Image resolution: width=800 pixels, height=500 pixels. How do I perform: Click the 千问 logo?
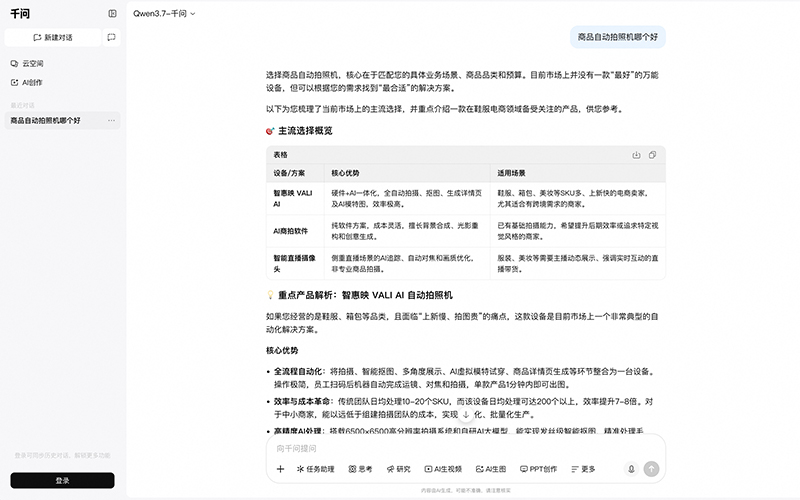(x=20, y=14)
